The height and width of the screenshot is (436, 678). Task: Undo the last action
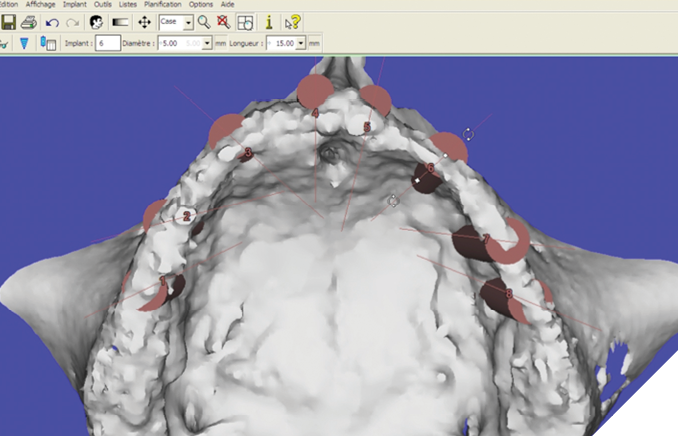click(x=52, y=22)
